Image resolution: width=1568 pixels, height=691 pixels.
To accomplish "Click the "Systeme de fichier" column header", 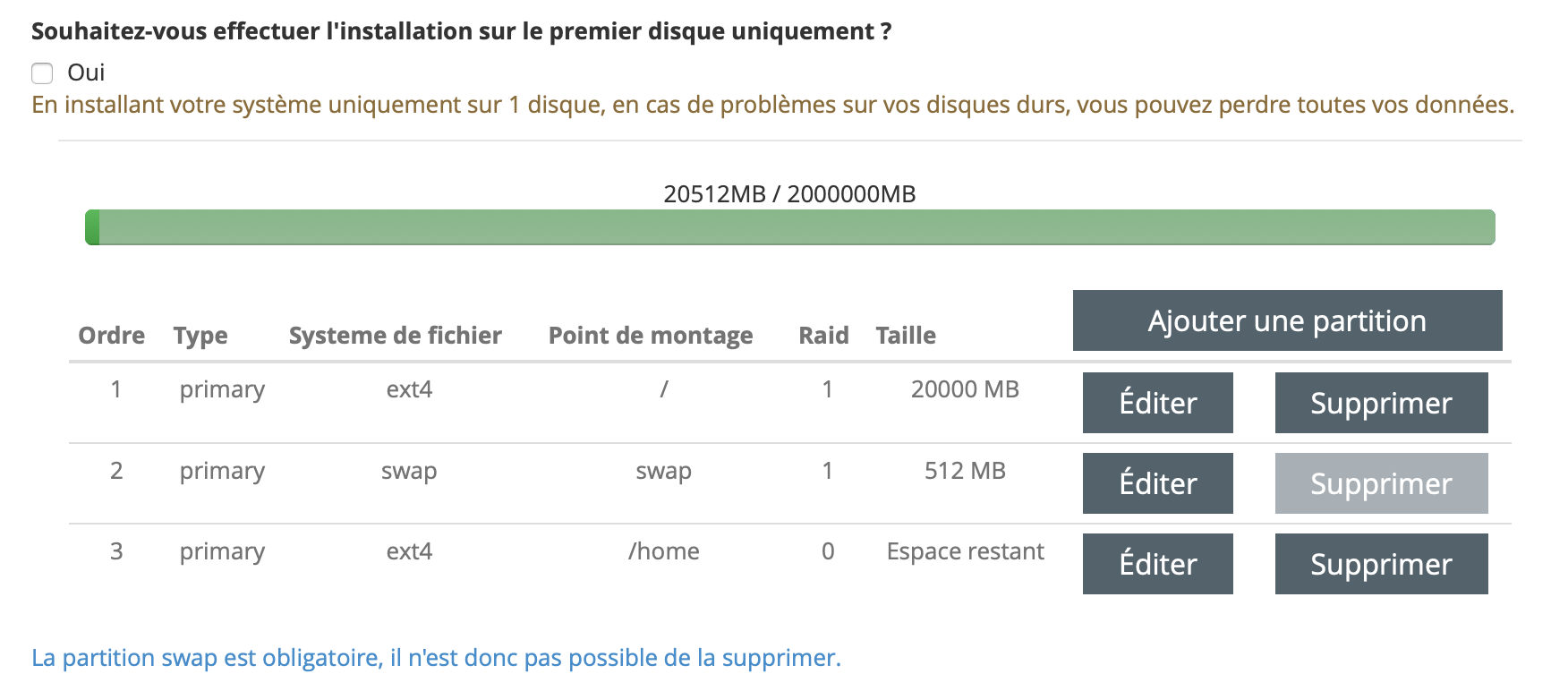I will coord(395,336).
